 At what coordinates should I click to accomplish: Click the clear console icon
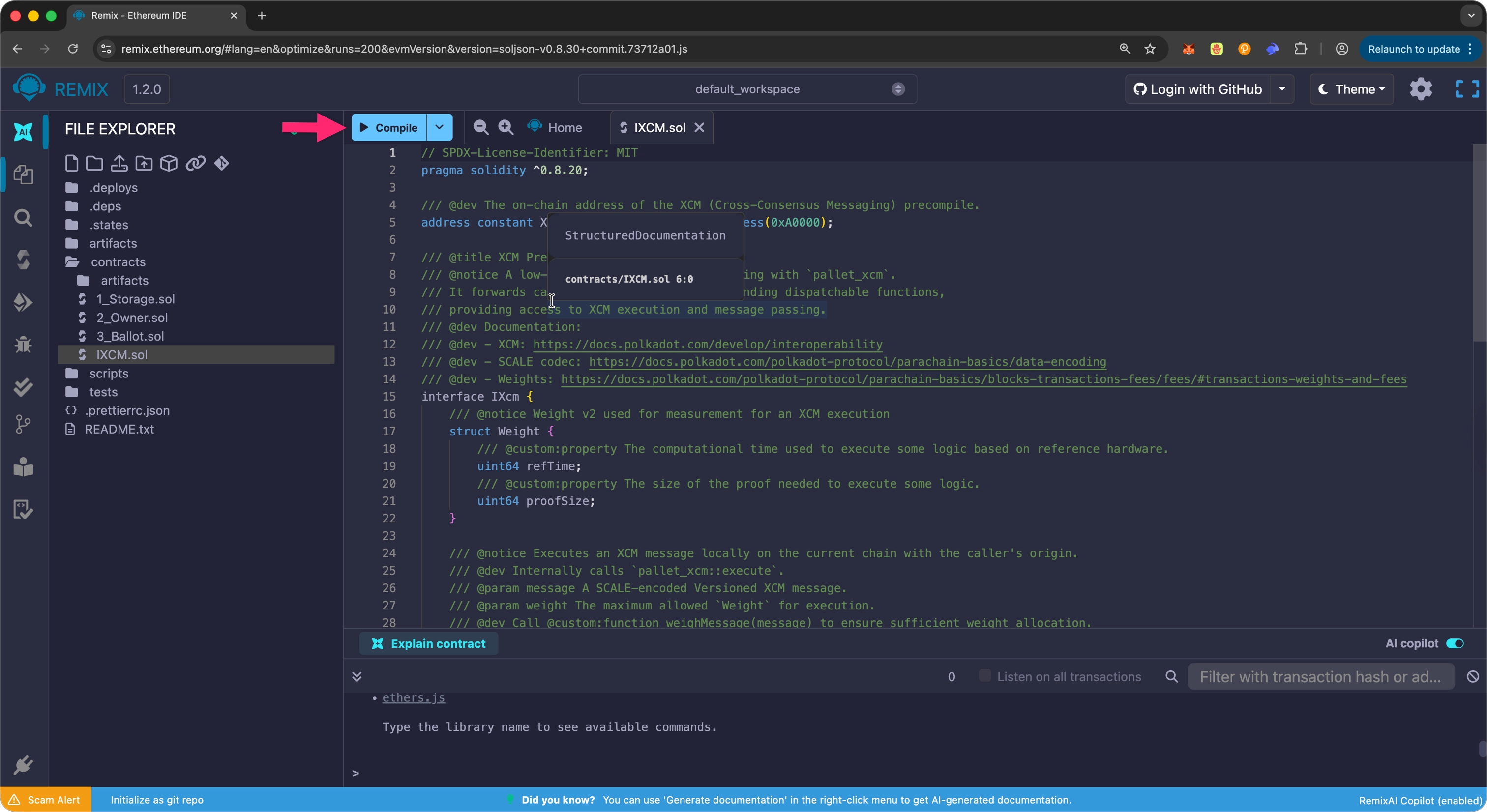pyautogui.click(x=1473, y=676)
